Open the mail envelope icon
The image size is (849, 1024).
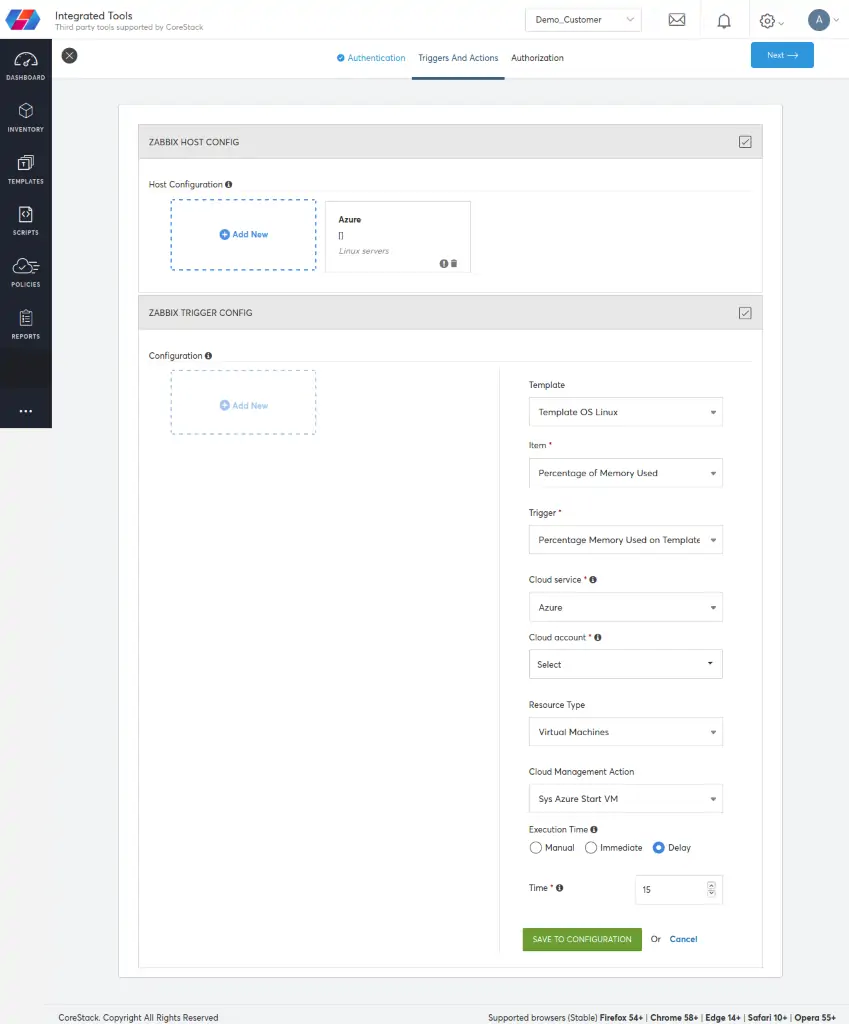pos(677,20)
